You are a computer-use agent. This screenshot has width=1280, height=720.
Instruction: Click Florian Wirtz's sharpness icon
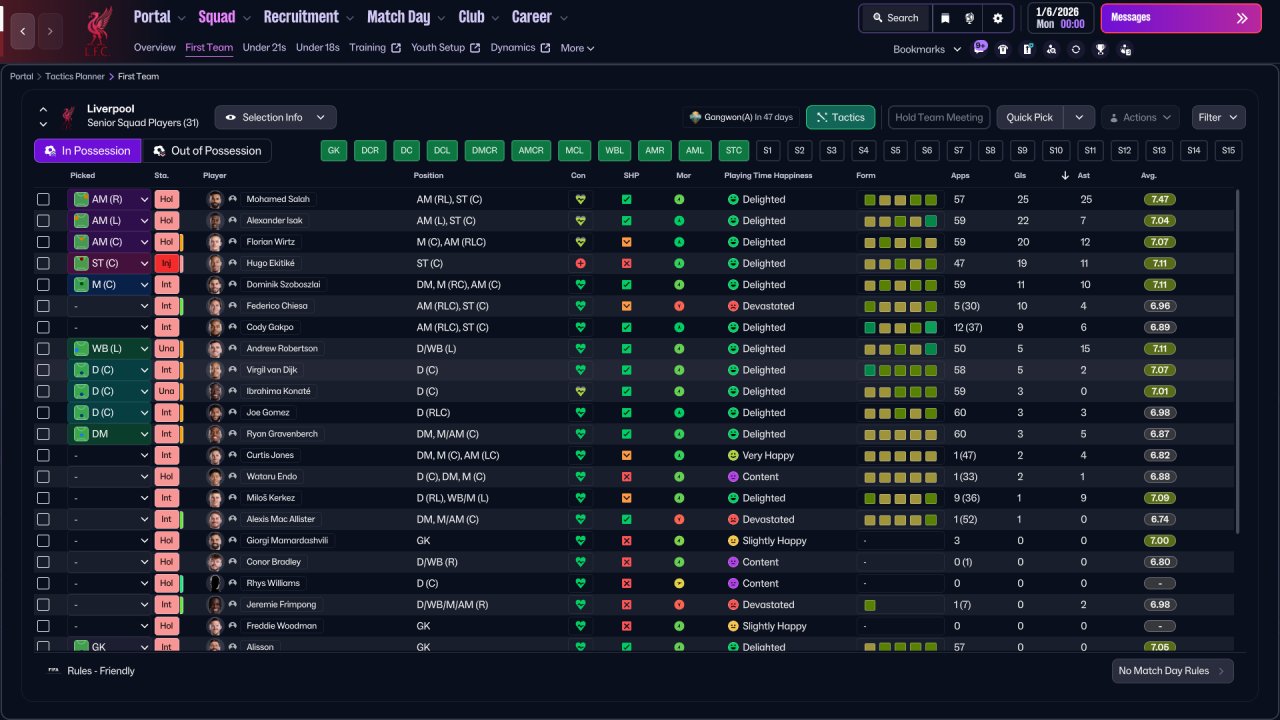[627, 242]
